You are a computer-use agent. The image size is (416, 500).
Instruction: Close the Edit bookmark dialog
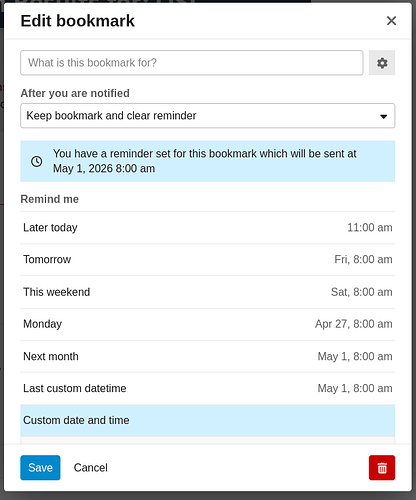391,21
